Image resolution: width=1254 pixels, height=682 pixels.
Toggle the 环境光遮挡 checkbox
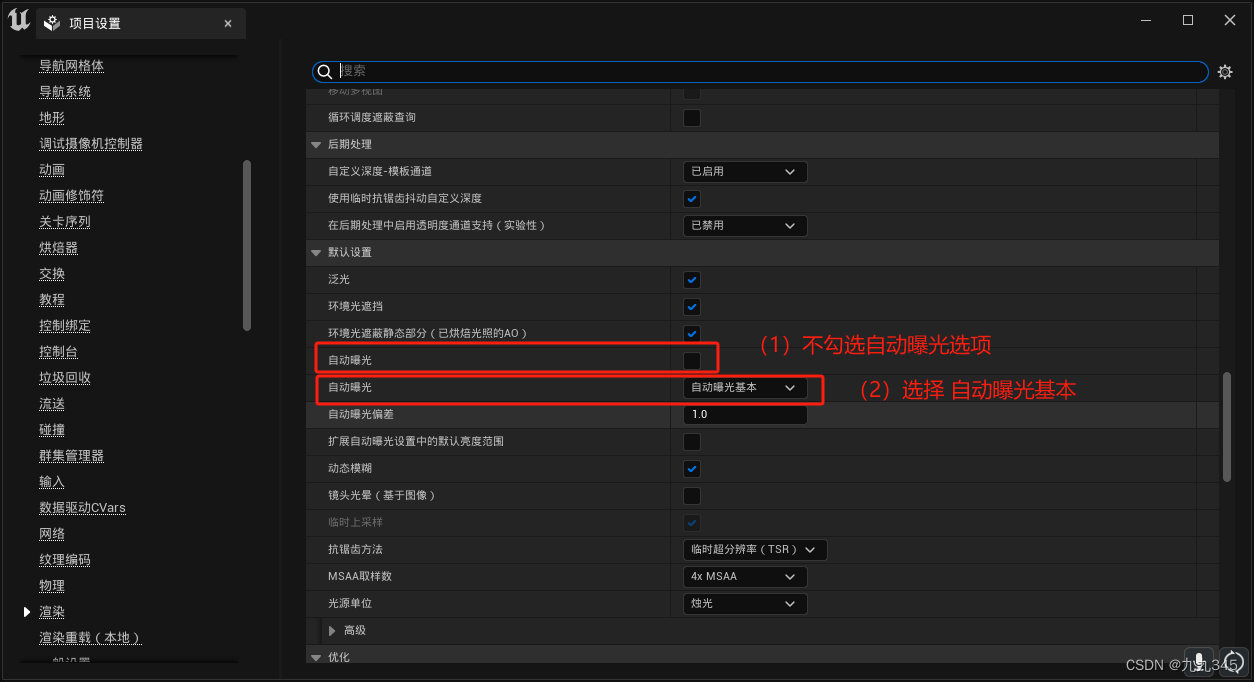point(692,307)
